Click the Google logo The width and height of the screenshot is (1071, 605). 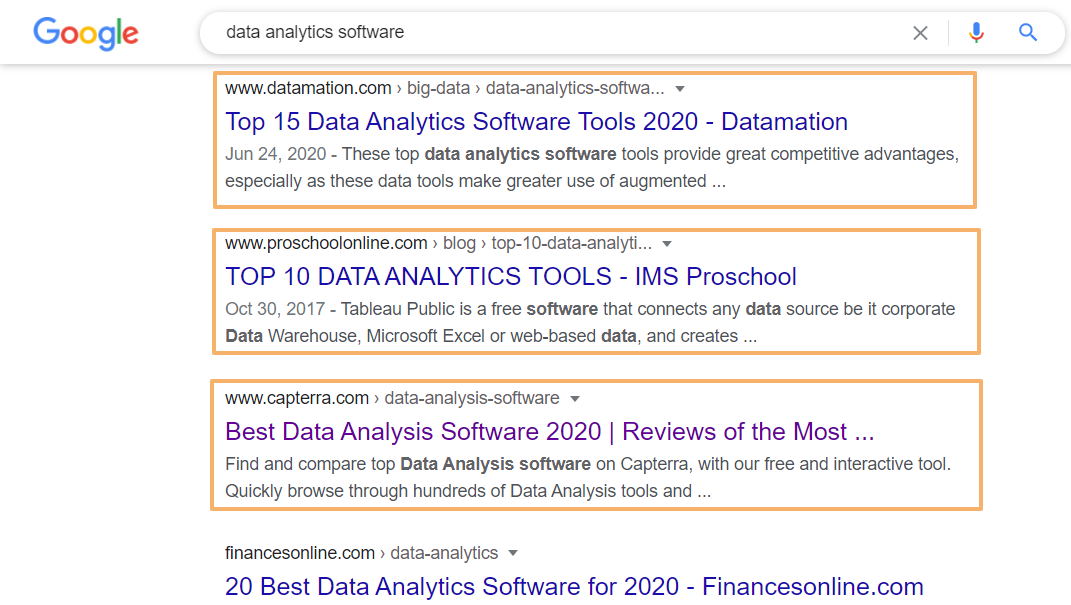pos(86,33)
